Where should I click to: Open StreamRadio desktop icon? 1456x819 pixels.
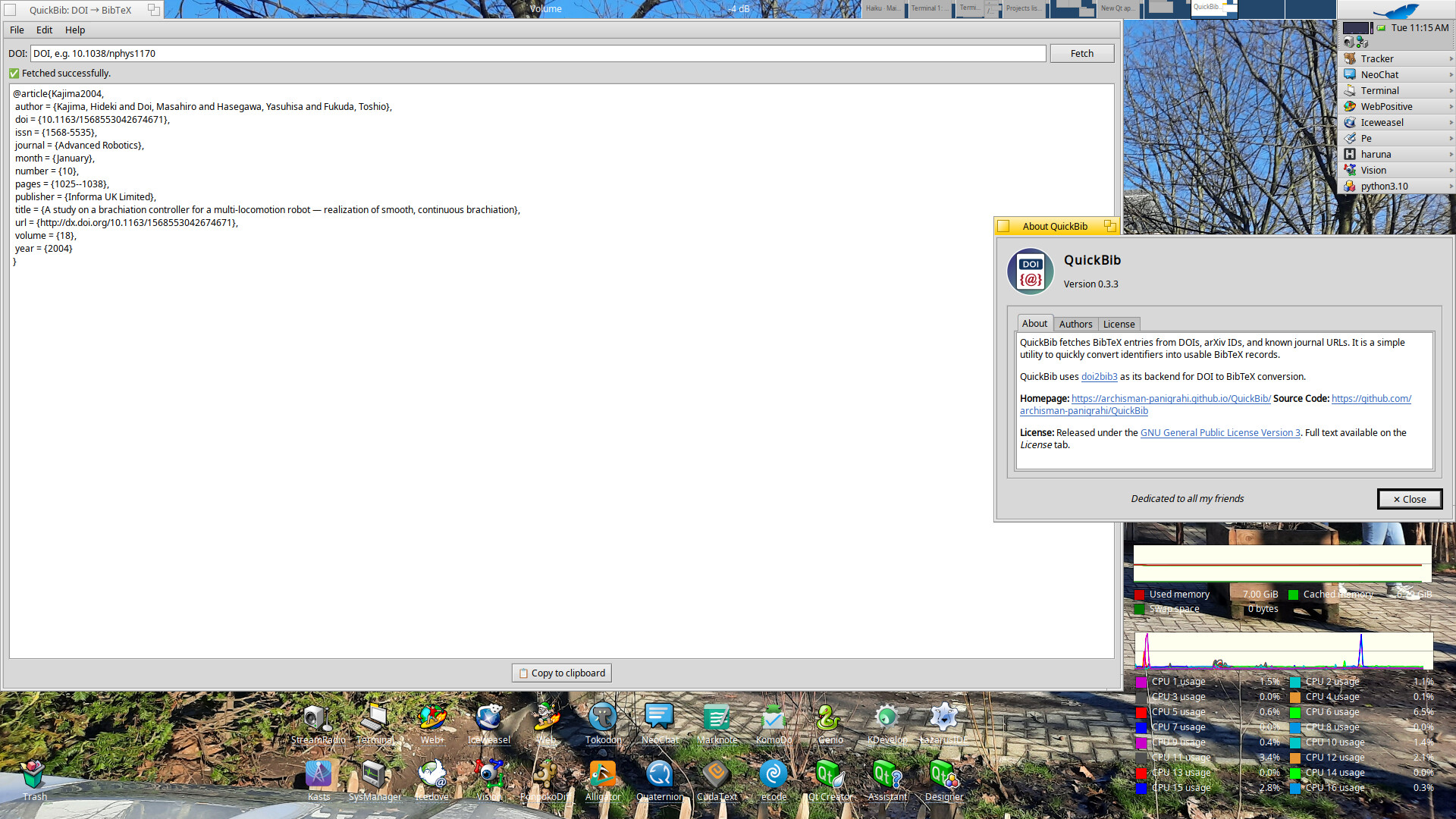point(318,717)
